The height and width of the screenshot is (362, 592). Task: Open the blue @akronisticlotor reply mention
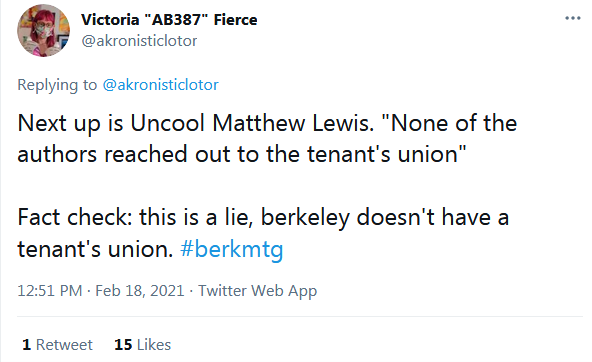160,85
